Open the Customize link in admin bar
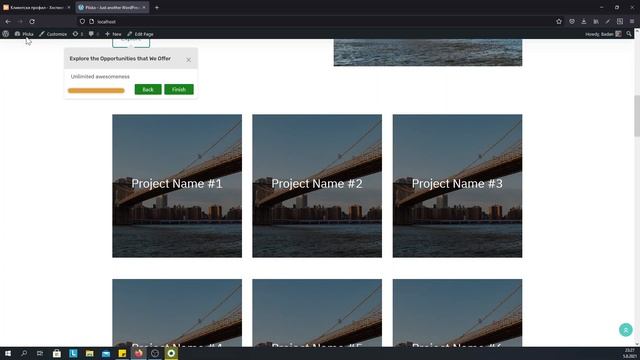Viewport: 640px width, 360px height. point(53,34)
